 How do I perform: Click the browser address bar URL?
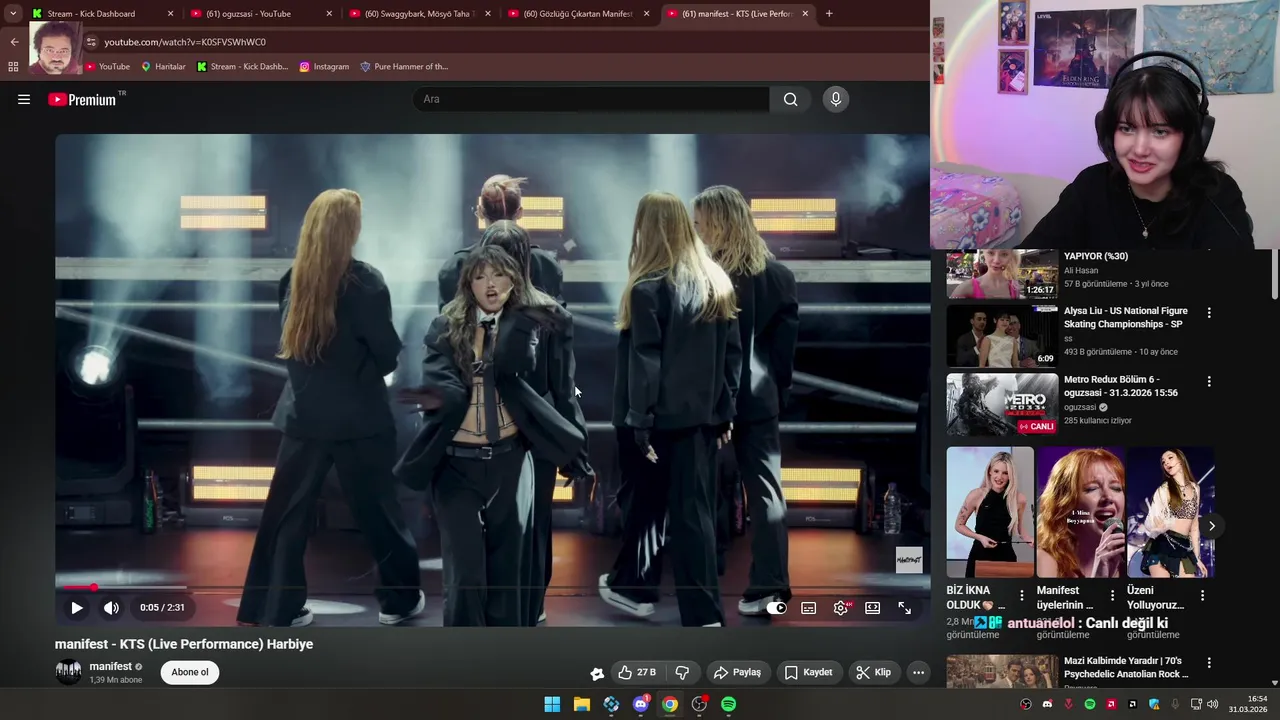click(185, 42)
